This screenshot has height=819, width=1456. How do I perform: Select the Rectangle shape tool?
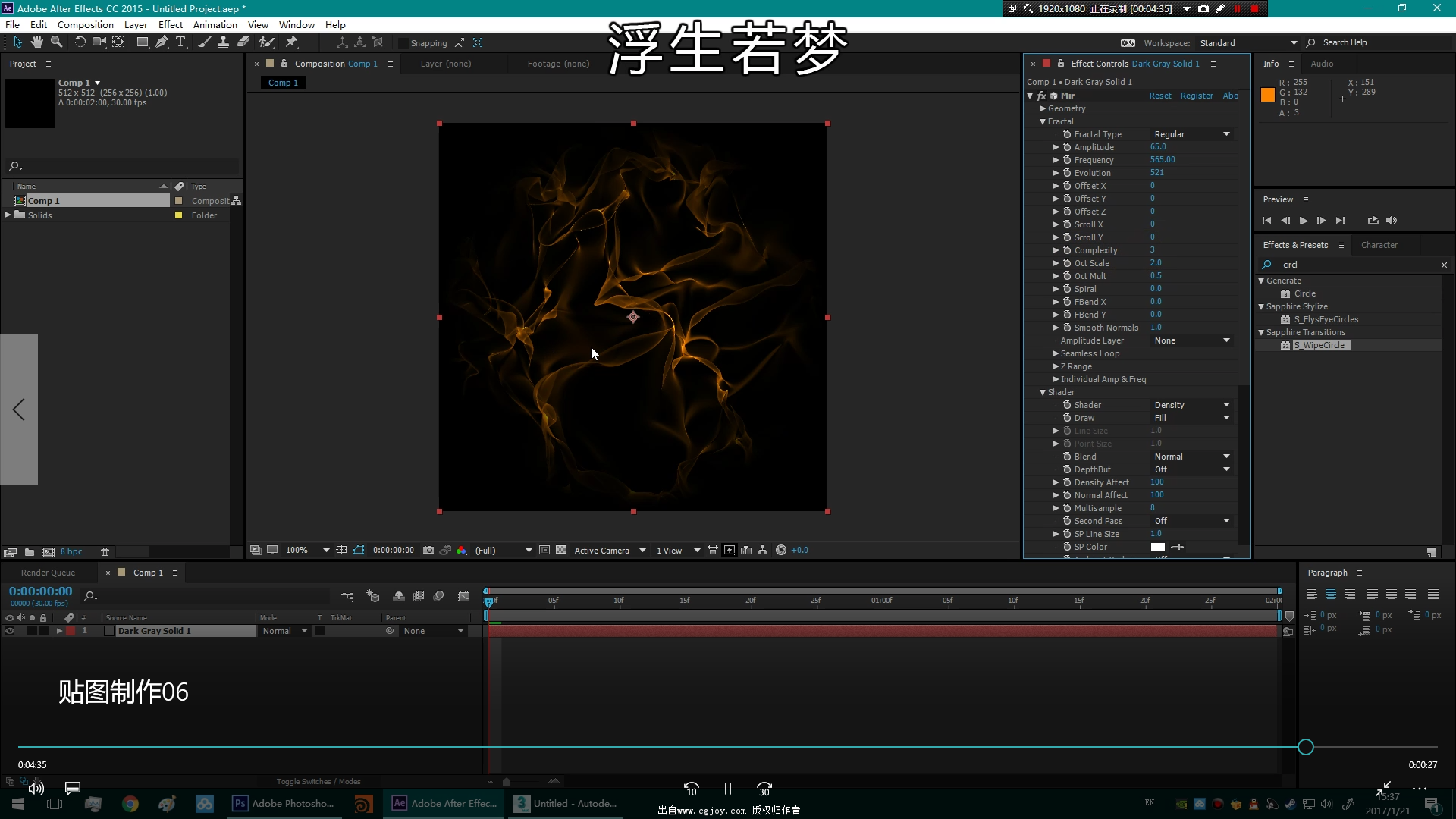tap(143, 42)
